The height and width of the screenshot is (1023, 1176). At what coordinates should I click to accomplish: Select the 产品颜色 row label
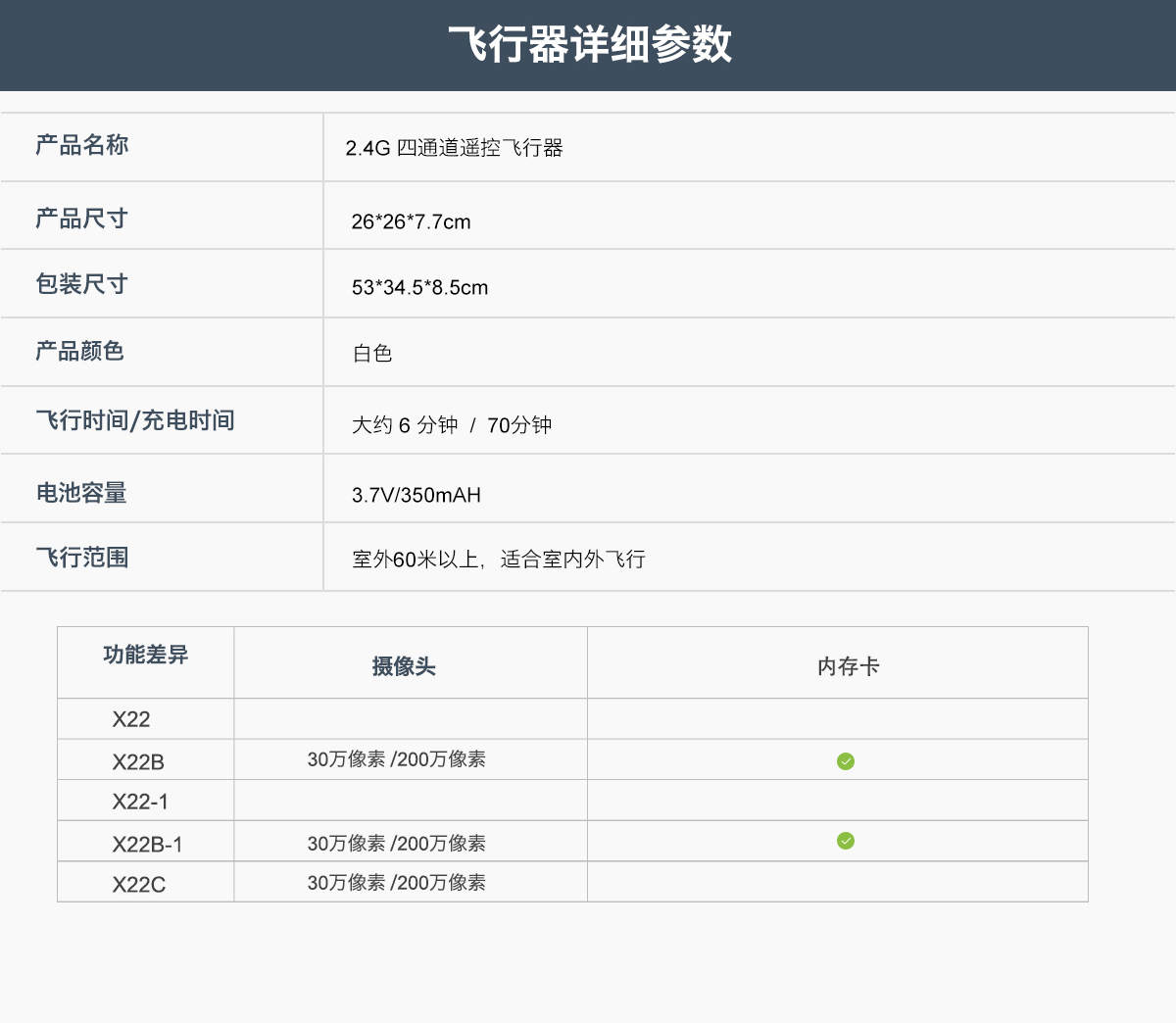click(x=79, y=351)
